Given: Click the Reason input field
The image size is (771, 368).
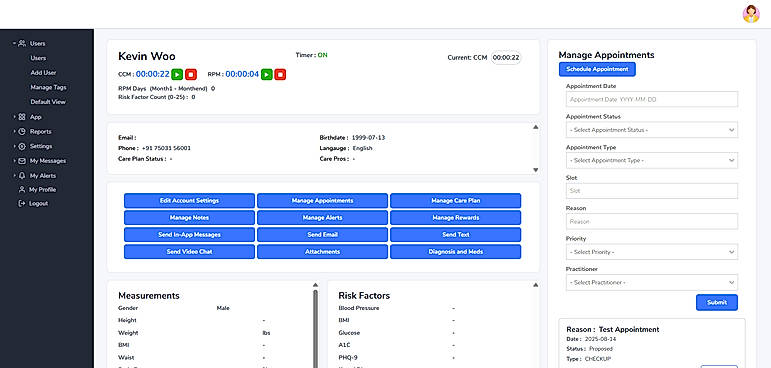Looking at the screenshot, I should tap(652, 221).
